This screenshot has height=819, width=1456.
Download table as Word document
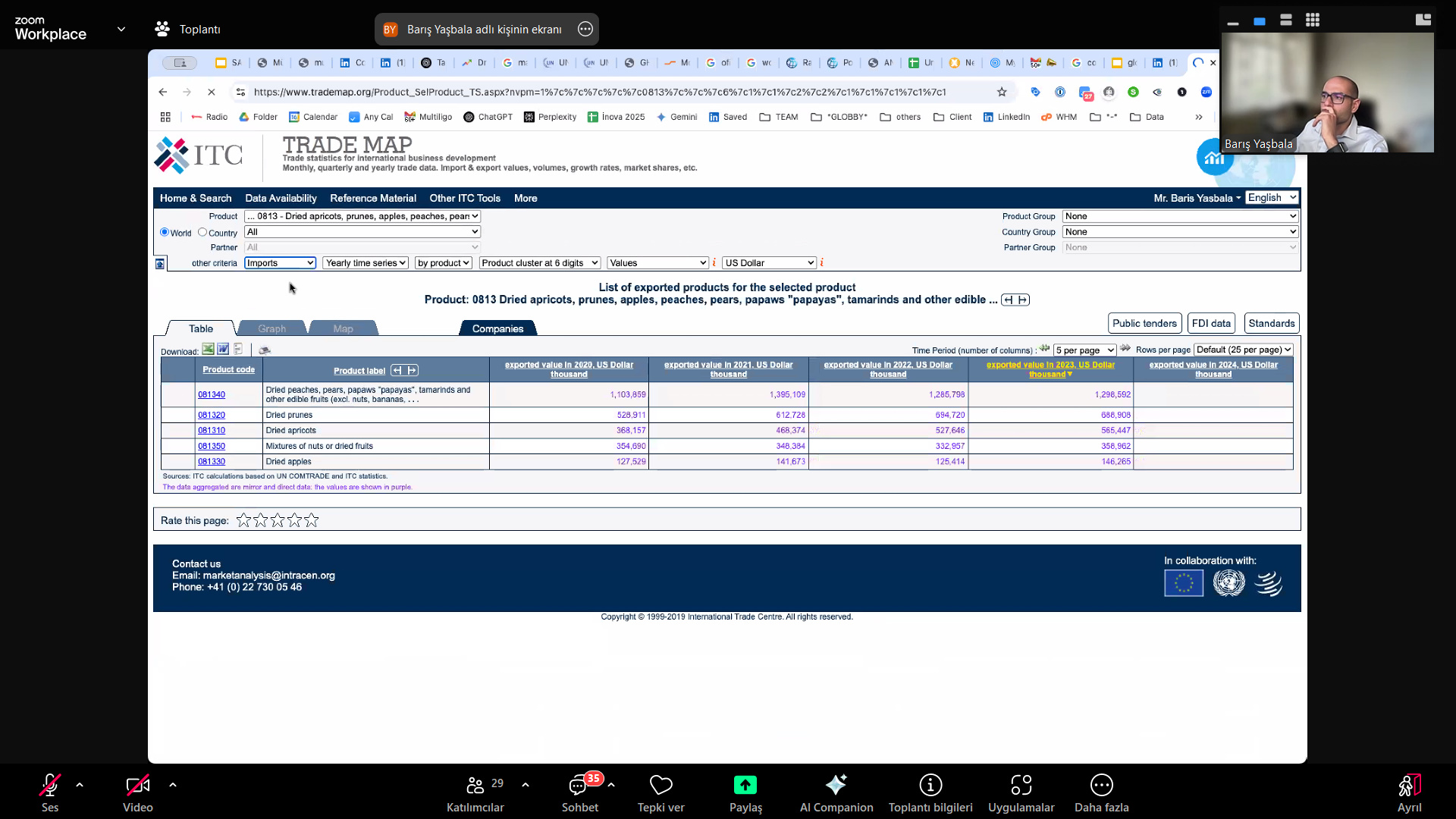pyautogui.click(x=223, y=350)
